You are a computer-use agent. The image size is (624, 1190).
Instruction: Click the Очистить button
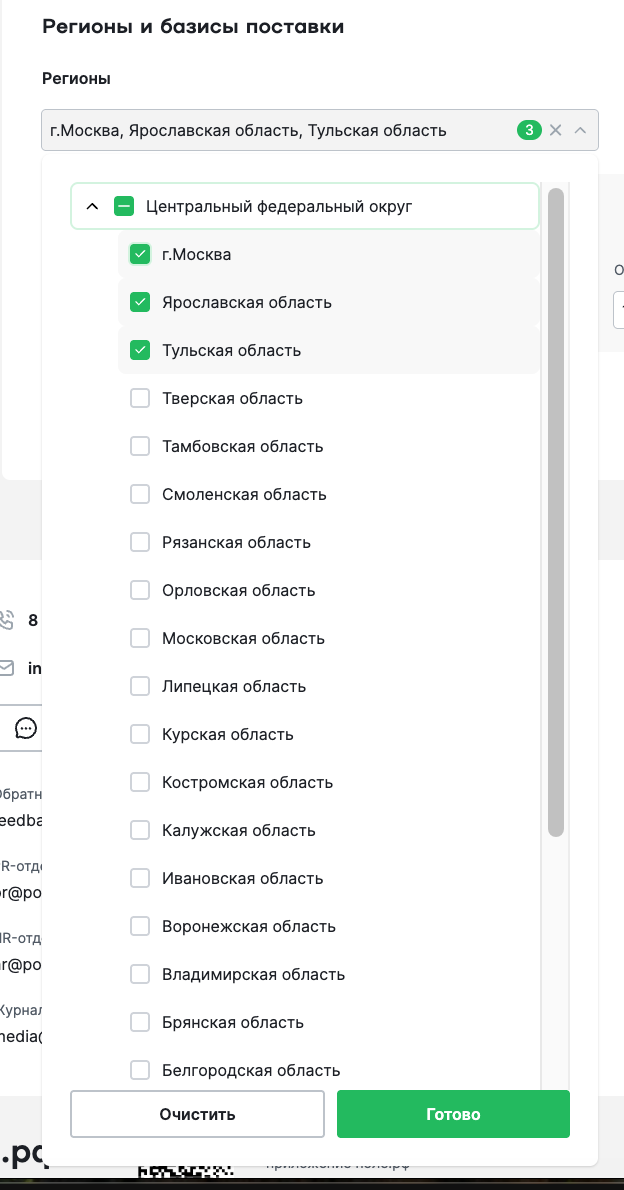tap(197, 1114)
